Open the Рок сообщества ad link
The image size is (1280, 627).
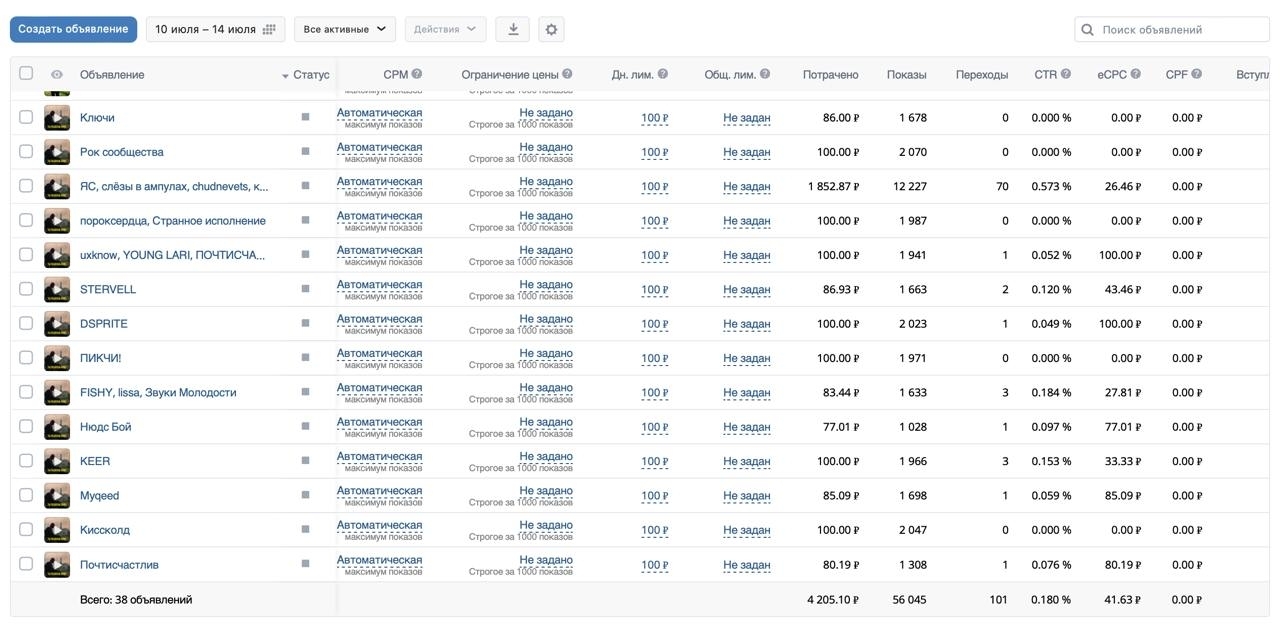(121, 152)
